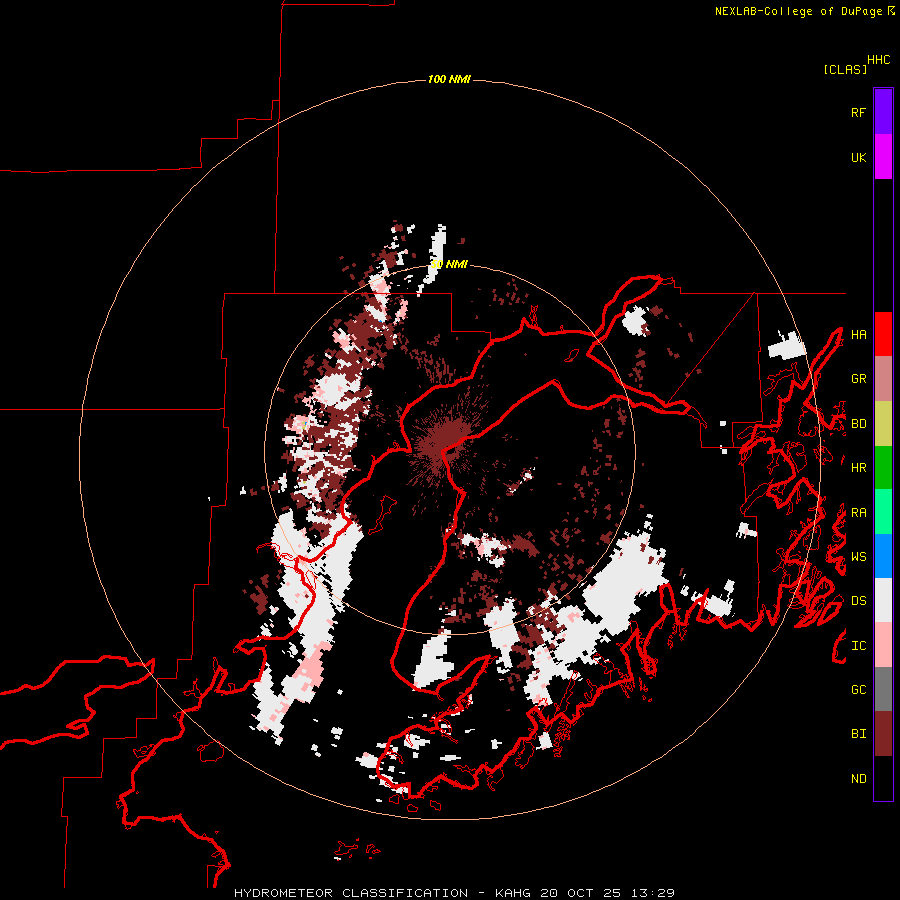Image resolution: width=900 pixels, height=900 pixels.
Task: Click the GC legend label
Action: coord(858,690)
